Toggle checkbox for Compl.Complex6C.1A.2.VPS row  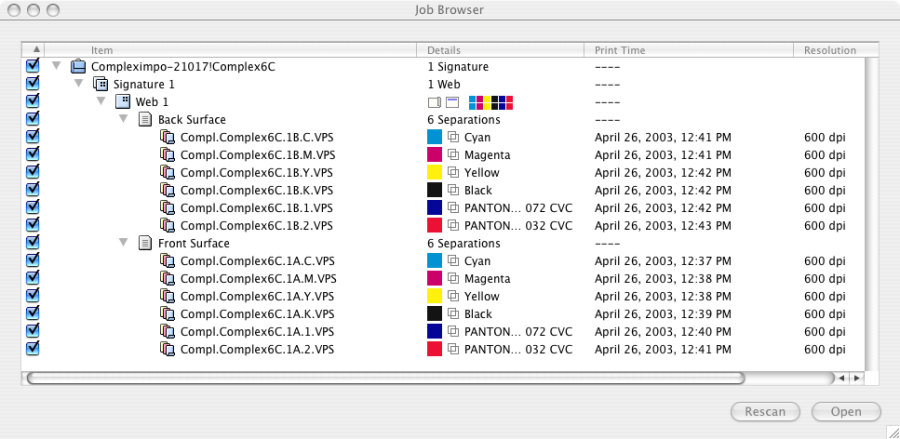click(32, 349)
